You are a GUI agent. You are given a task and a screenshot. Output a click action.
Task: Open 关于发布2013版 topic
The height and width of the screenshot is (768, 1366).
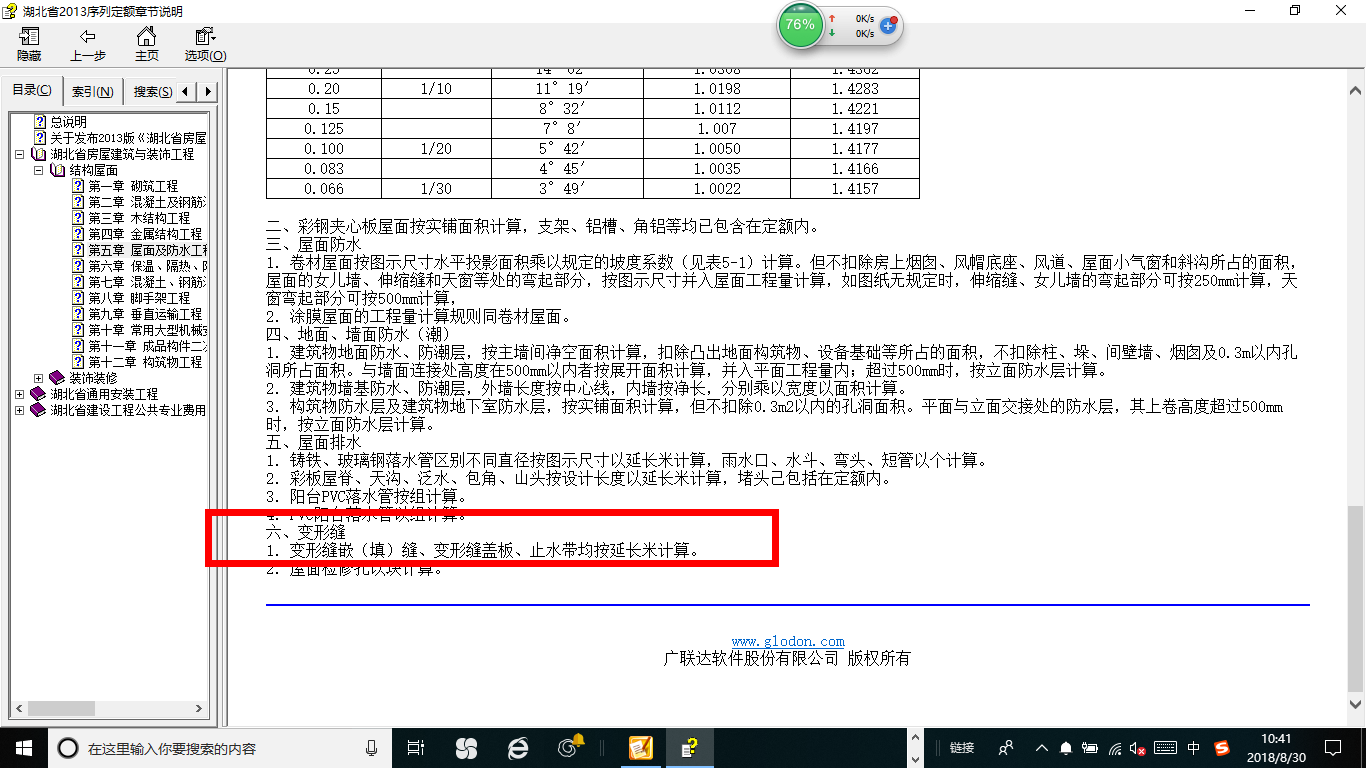(128, 138)
